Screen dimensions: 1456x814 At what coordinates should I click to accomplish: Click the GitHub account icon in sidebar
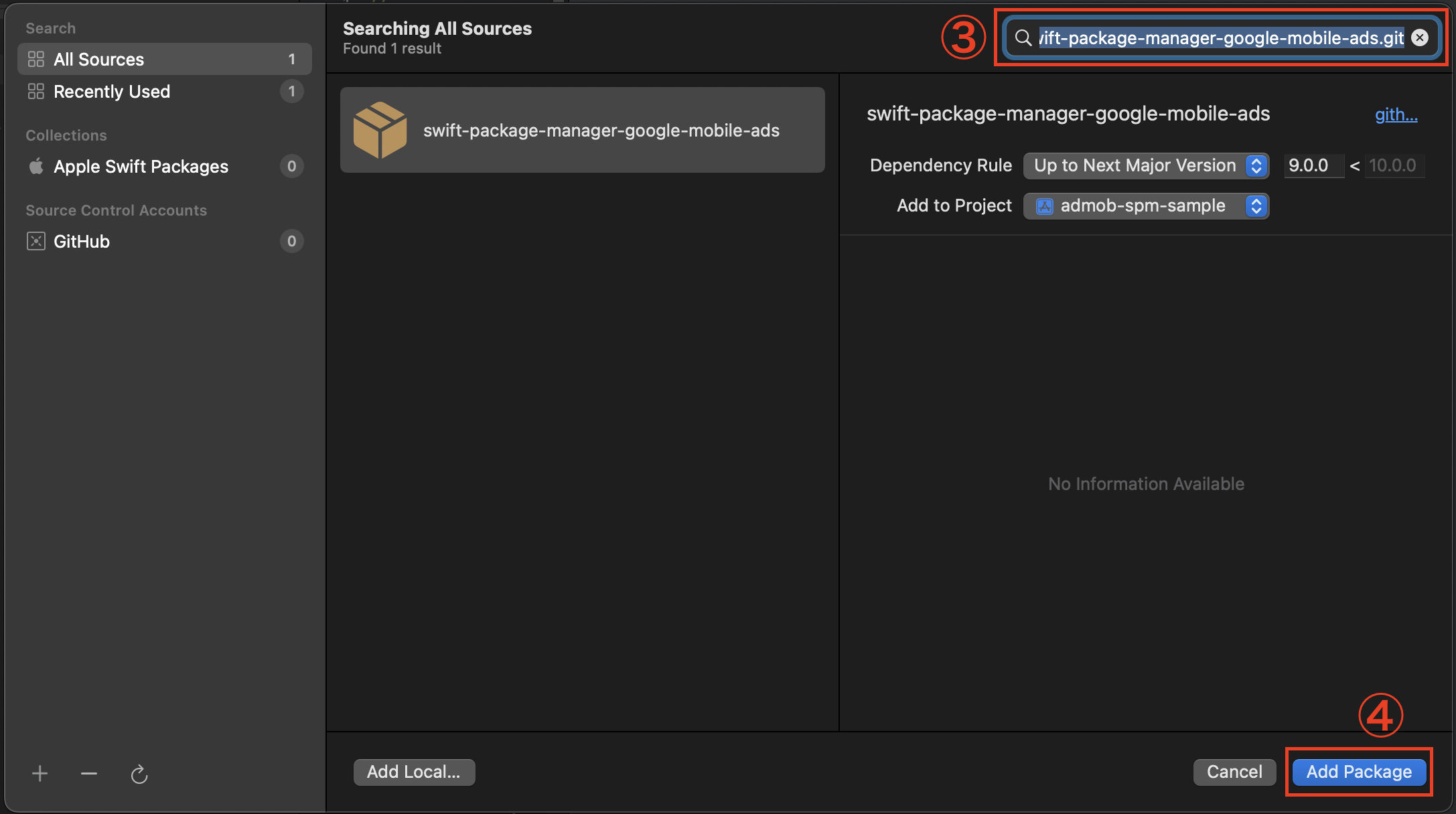click(35, 242)
